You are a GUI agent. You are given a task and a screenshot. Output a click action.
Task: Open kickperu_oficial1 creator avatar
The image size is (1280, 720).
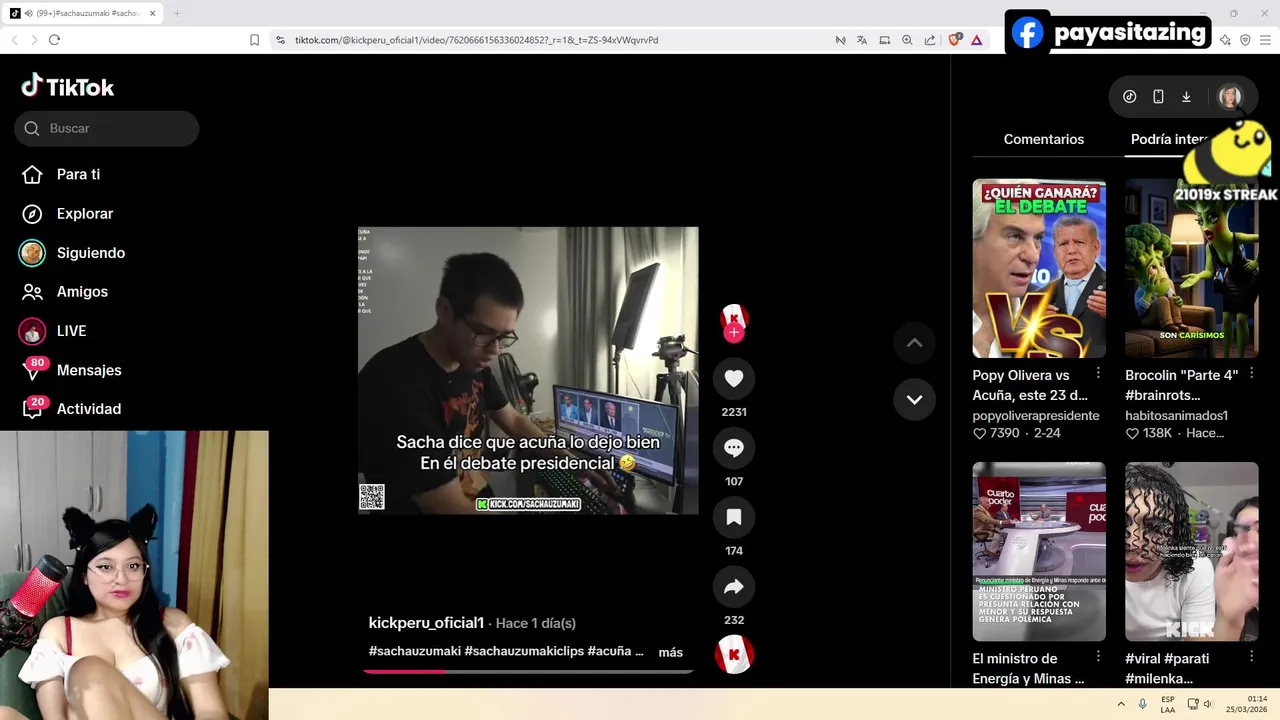pyautogui.click(x=734, y=319)
